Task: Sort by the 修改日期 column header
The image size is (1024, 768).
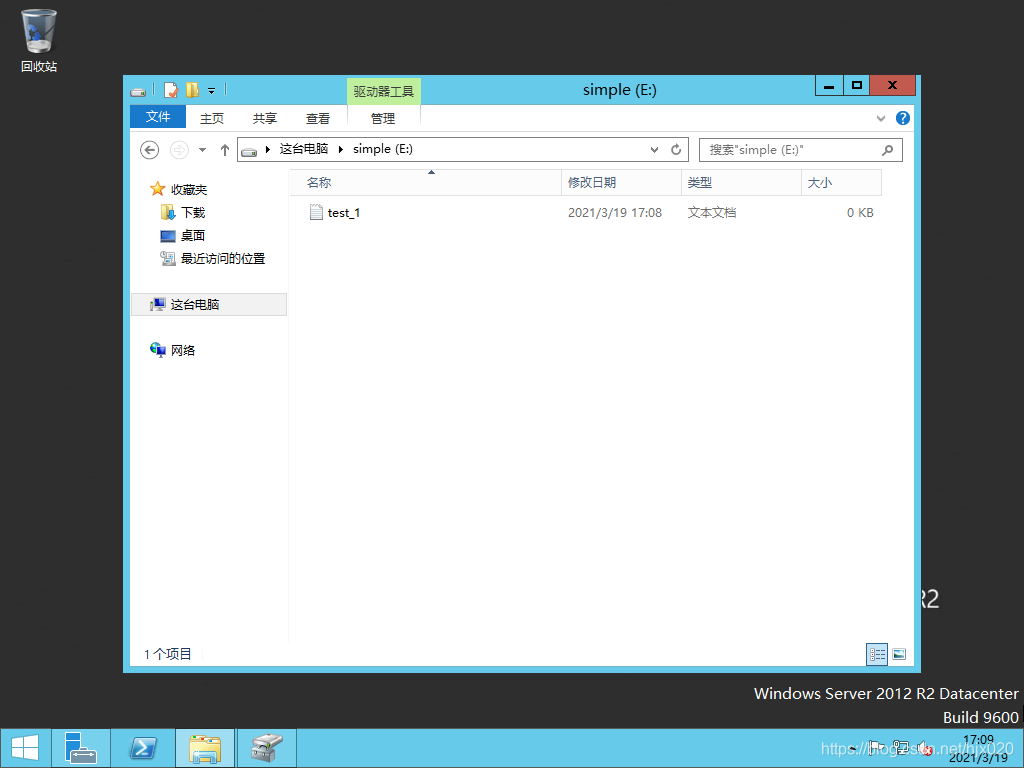Action: [x=621, y=183]
